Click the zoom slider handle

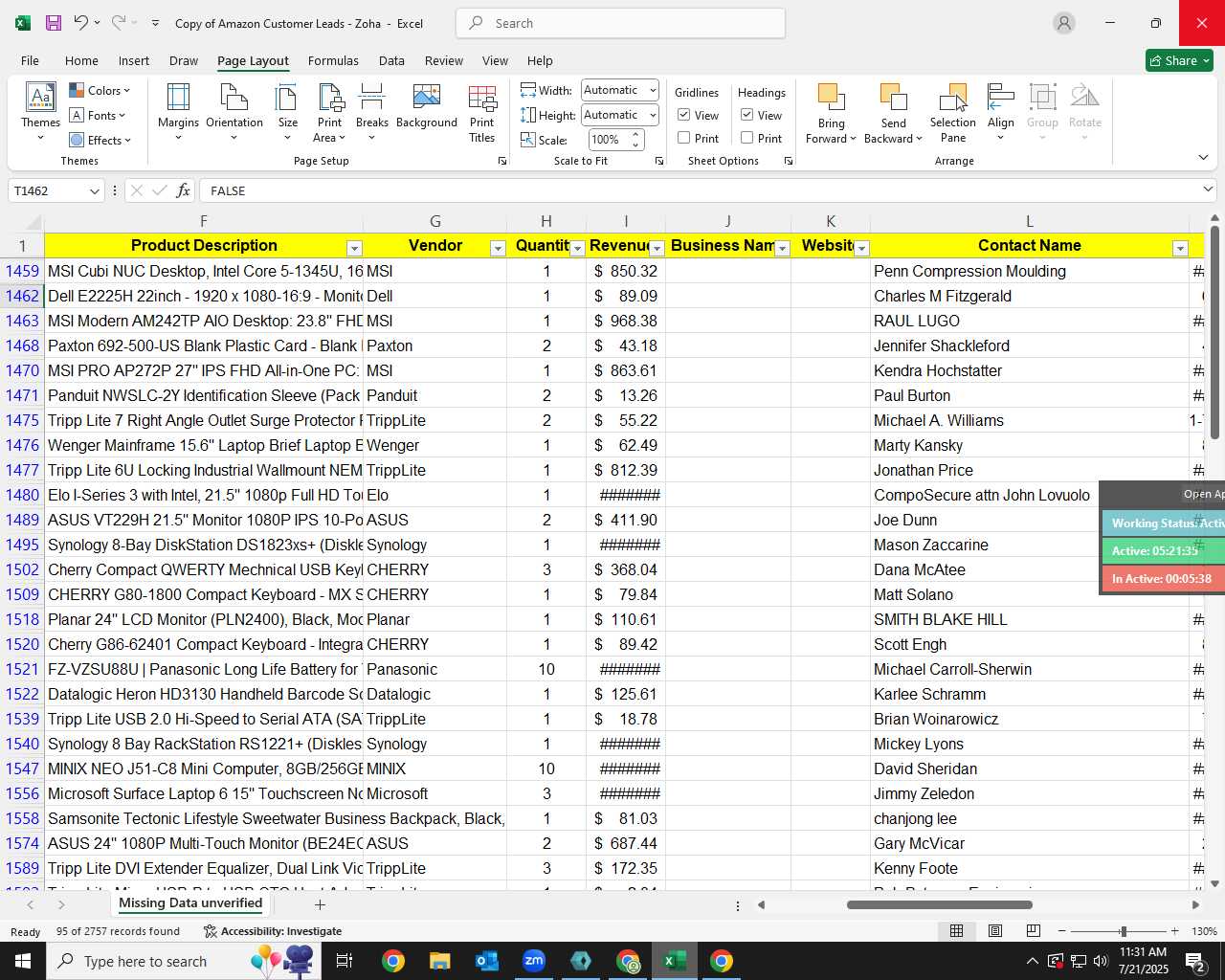pos(1123,931)
